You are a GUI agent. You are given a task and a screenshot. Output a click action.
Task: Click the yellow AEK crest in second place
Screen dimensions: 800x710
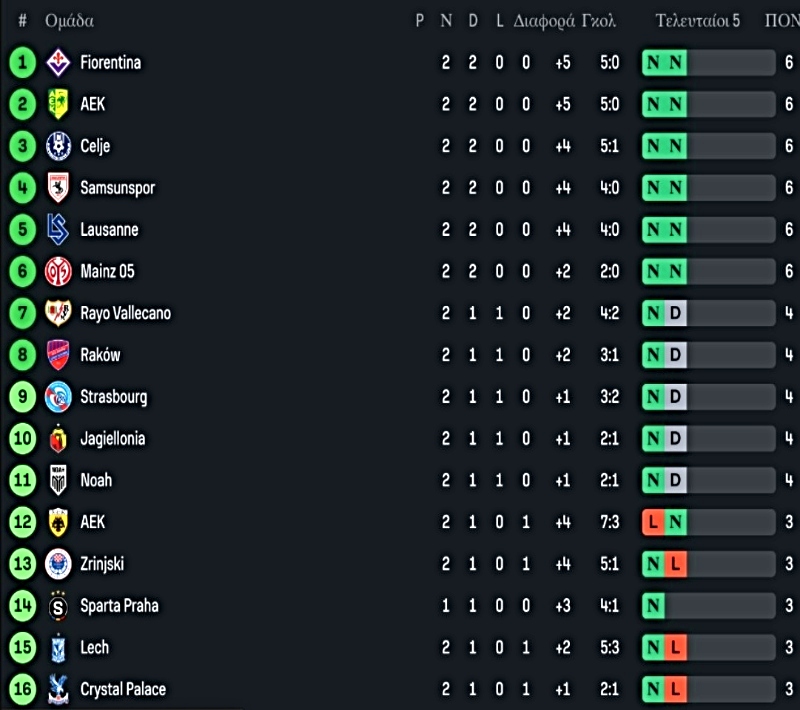[x=58, y=104]
